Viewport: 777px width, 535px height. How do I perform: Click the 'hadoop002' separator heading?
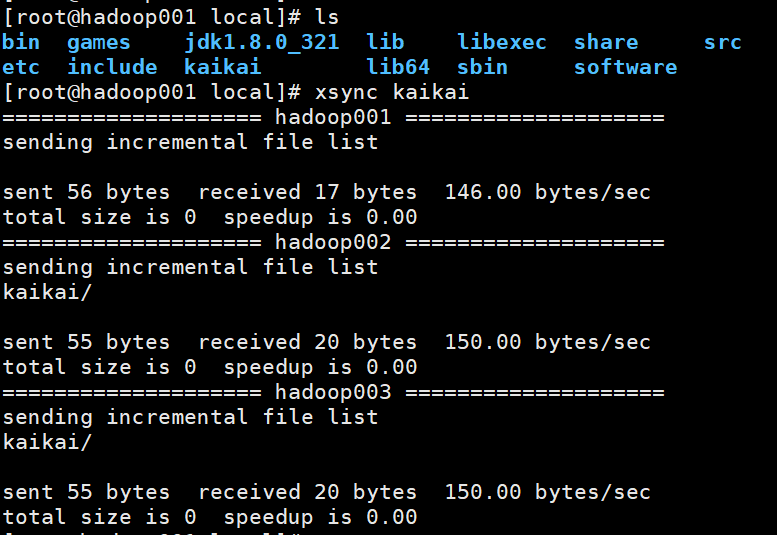[333, 243]
